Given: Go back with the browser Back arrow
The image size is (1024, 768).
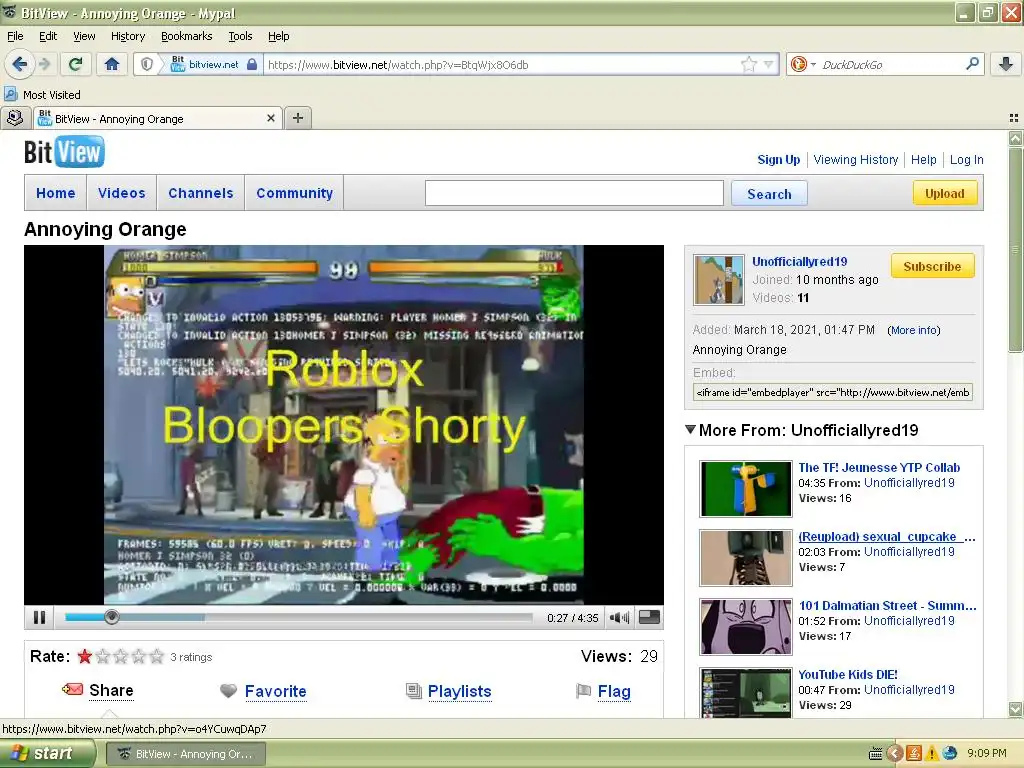Looking at the screenshot, I should tap(20, 64).
